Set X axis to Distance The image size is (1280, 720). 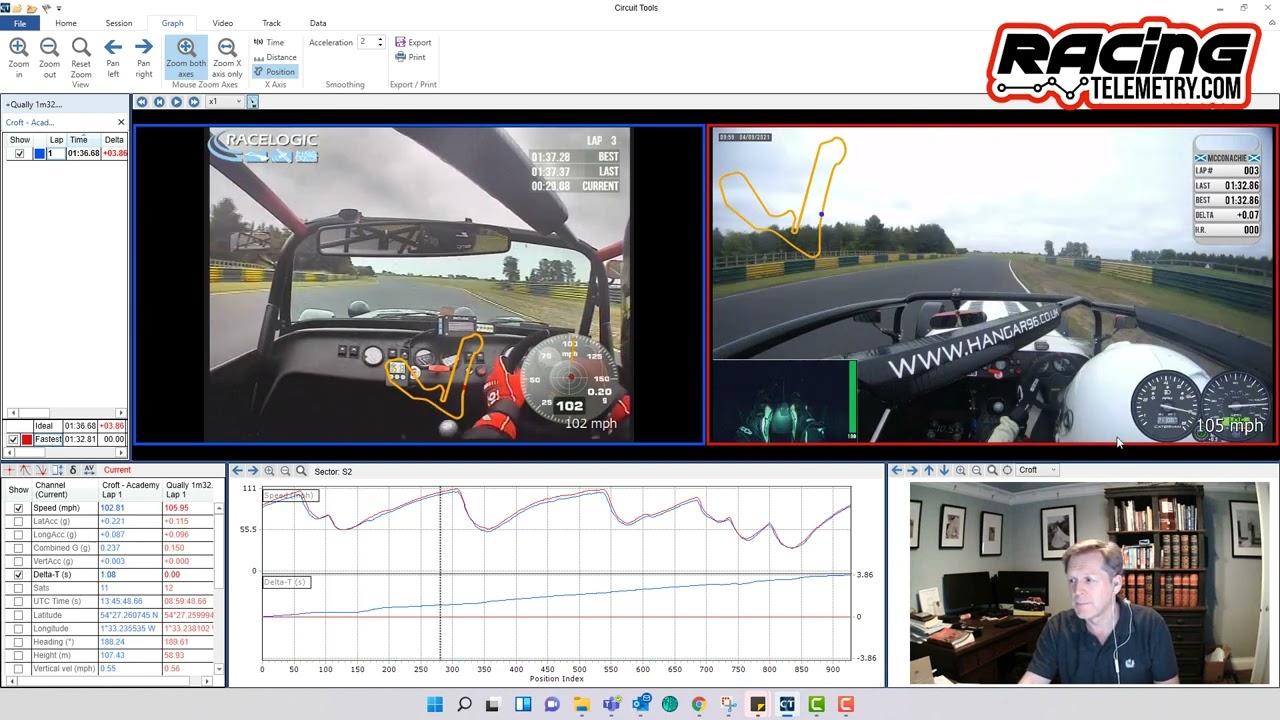click(x=275, y=57)
